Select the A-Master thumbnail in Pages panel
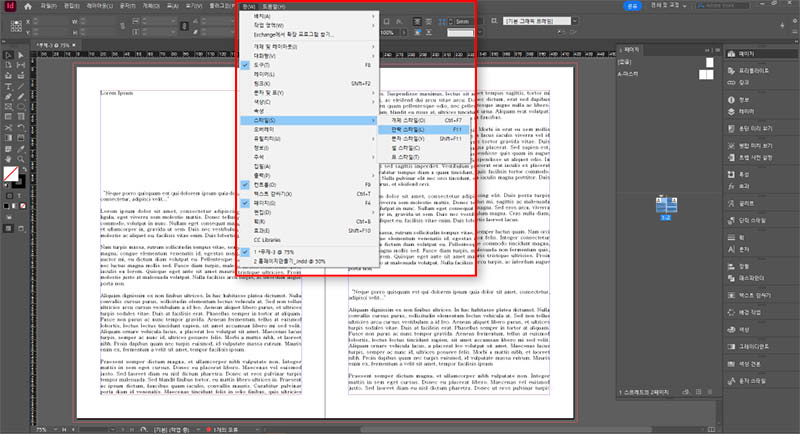Screen dimensions: 800x434 (x=706, y=74)
